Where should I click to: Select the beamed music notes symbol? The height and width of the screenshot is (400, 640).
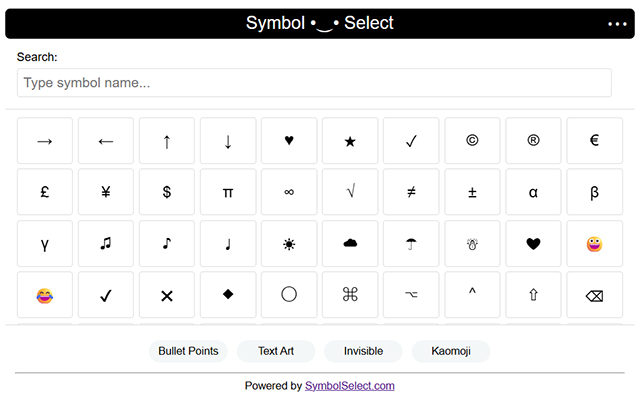(x=106, y=243)
